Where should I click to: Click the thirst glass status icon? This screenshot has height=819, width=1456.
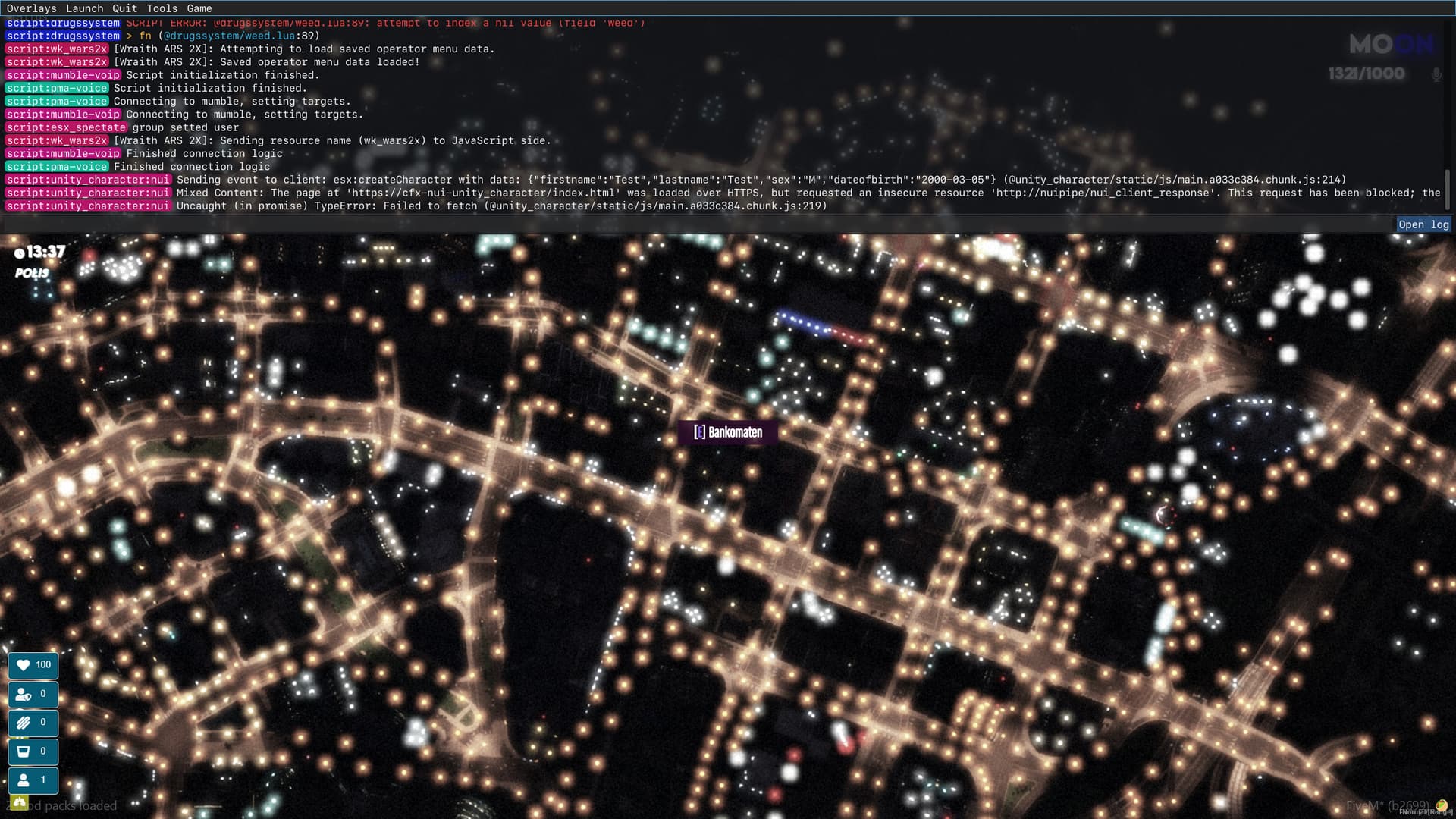(24, 752)
